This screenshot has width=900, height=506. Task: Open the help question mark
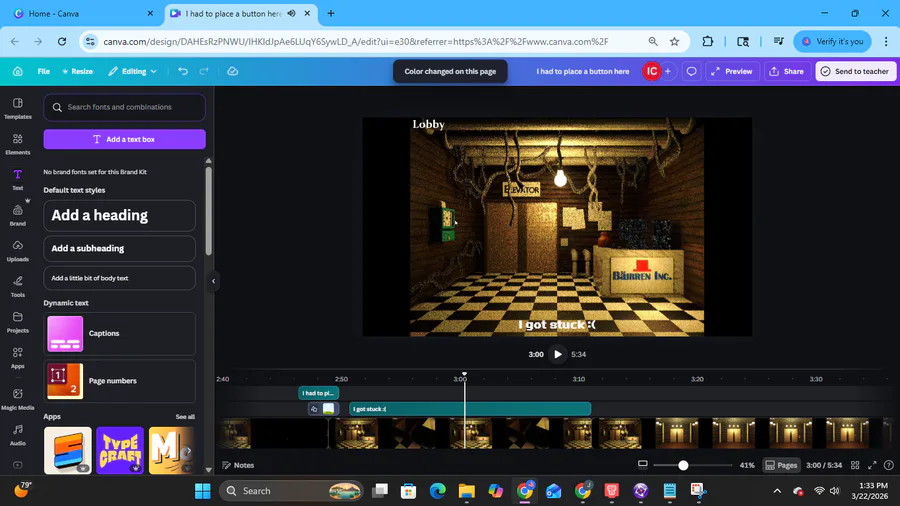[x=889, y=465]
